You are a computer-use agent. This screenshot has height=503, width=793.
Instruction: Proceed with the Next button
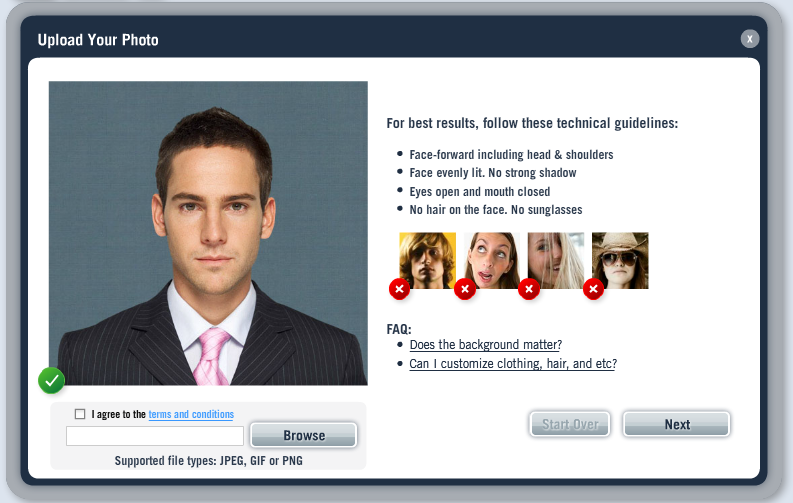pyautogui.click(x=677, y=424)
